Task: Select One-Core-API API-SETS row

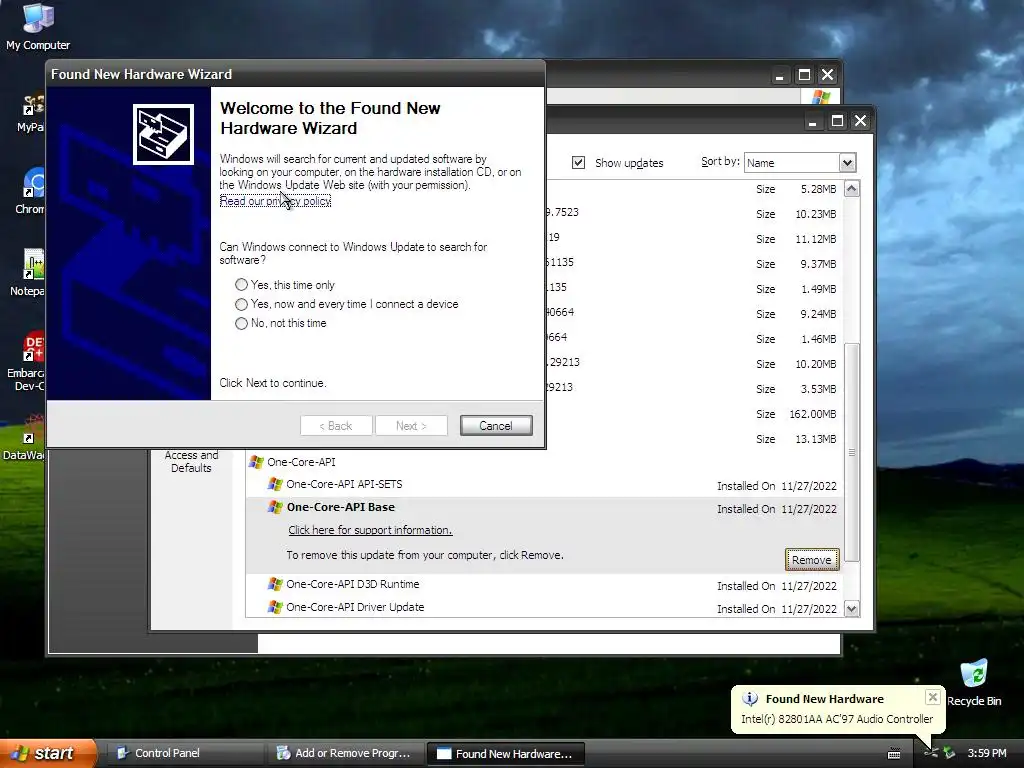Action: click(543, 485)
